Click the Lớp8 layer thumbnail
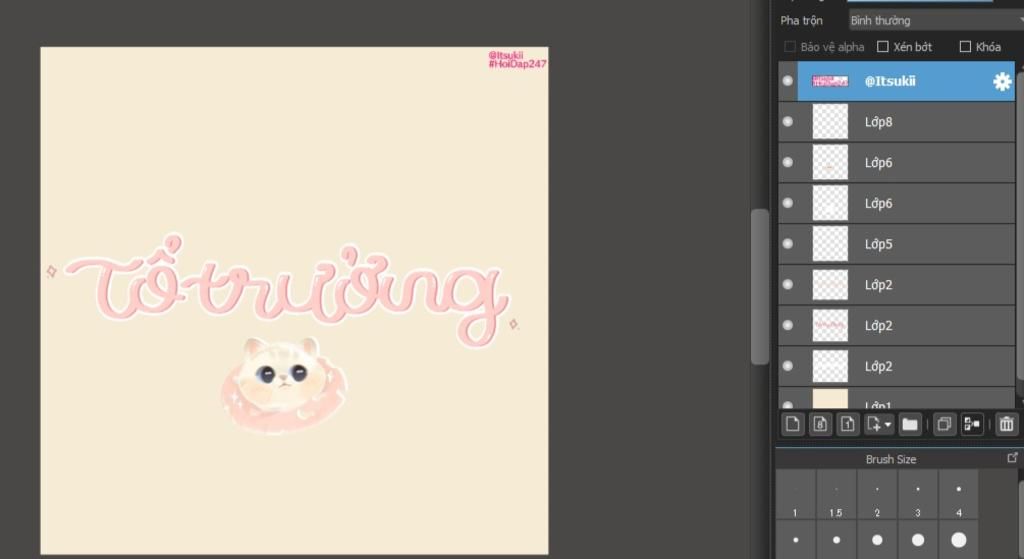1024x559 pixels. 830,121
